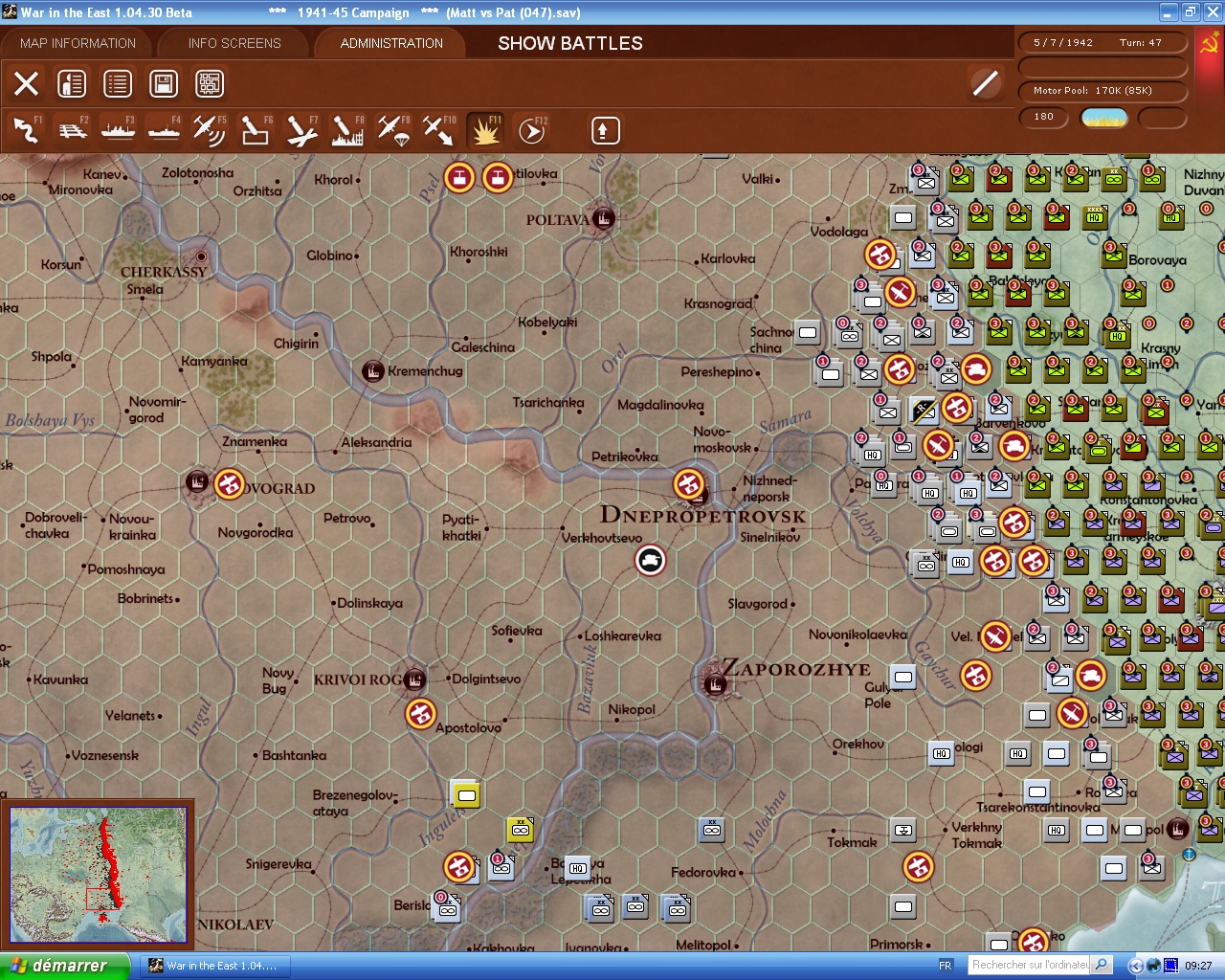Switch to the MAP INFORMATION tab
The width and height of the screenshot is (1225, 980).
78,43
